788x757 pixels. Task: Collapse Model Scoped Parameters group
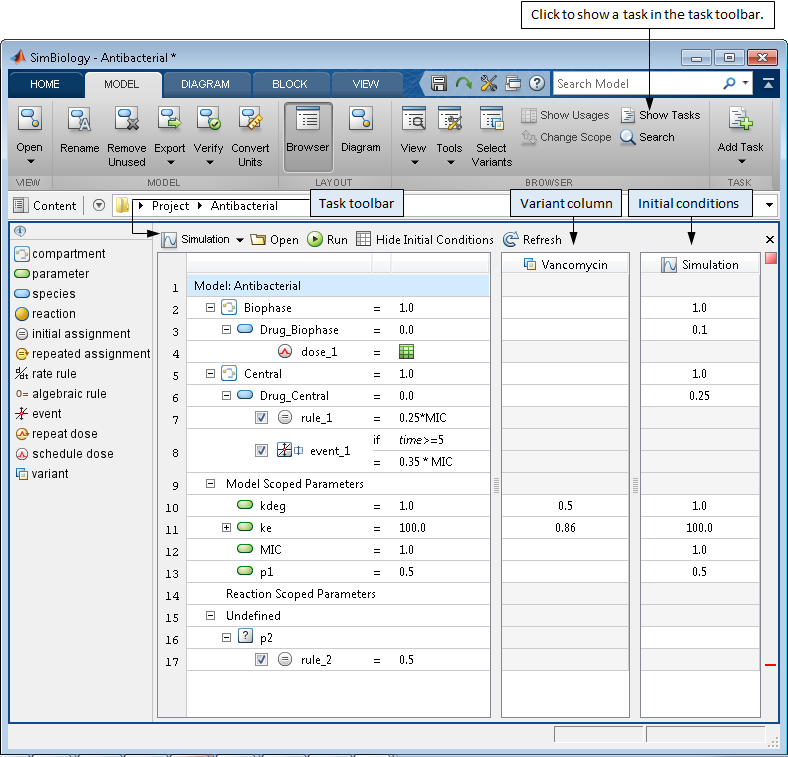tap(211, 484)
